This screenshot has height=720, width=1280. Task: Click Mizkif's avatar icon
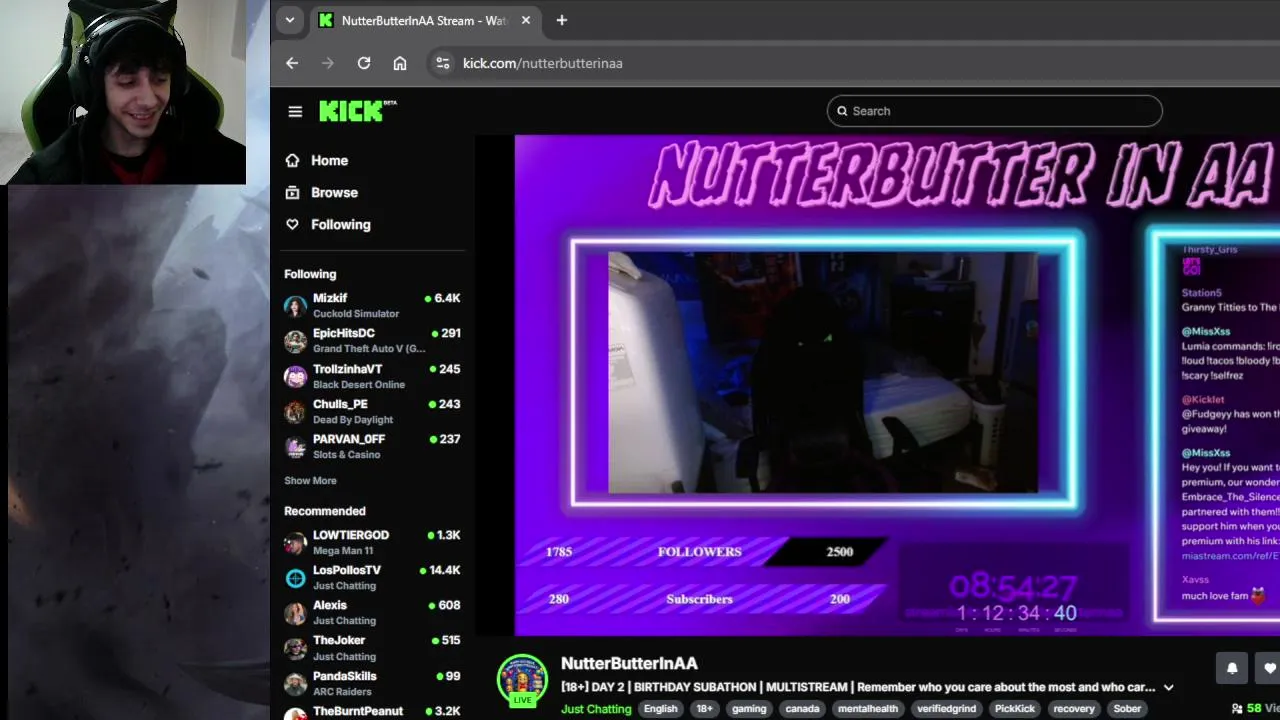coord(295,307)
